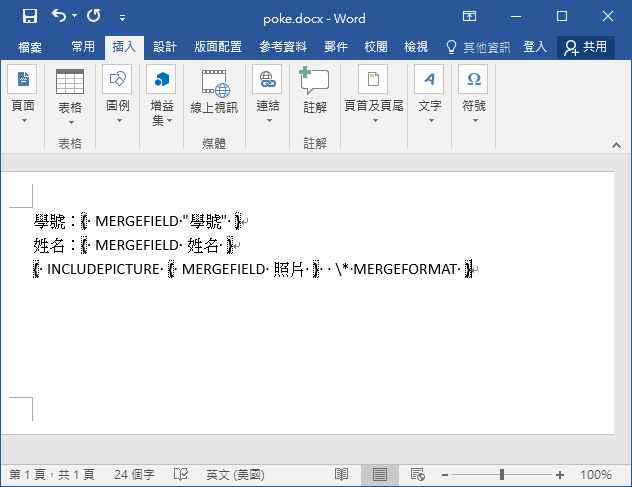
Task: Expand the 圖例 dropdown arrow
Action: point(119,121)
